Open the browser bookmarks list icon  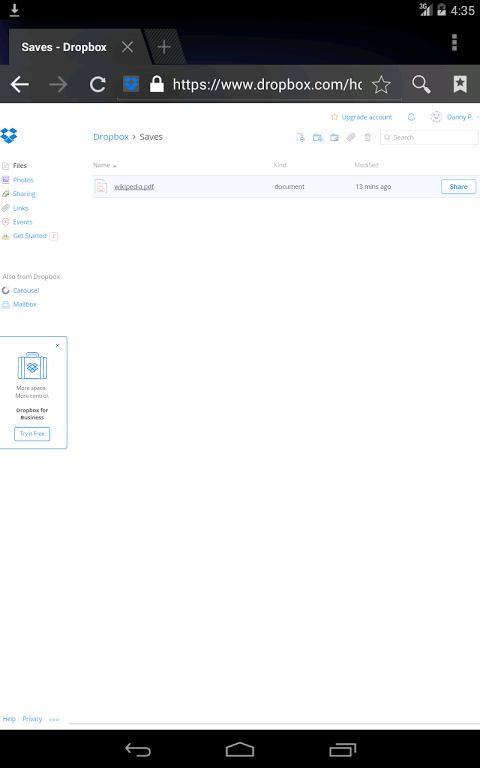460,84
